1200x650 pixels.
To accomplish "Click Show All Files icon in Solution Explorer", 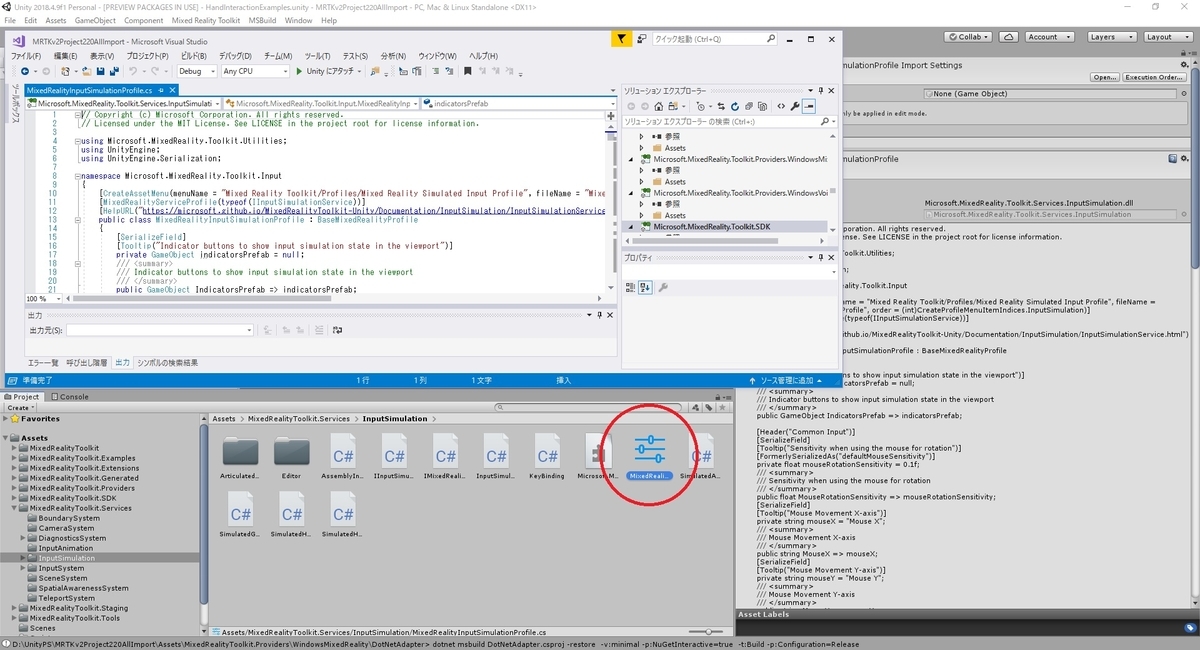I will coord(764,106).
